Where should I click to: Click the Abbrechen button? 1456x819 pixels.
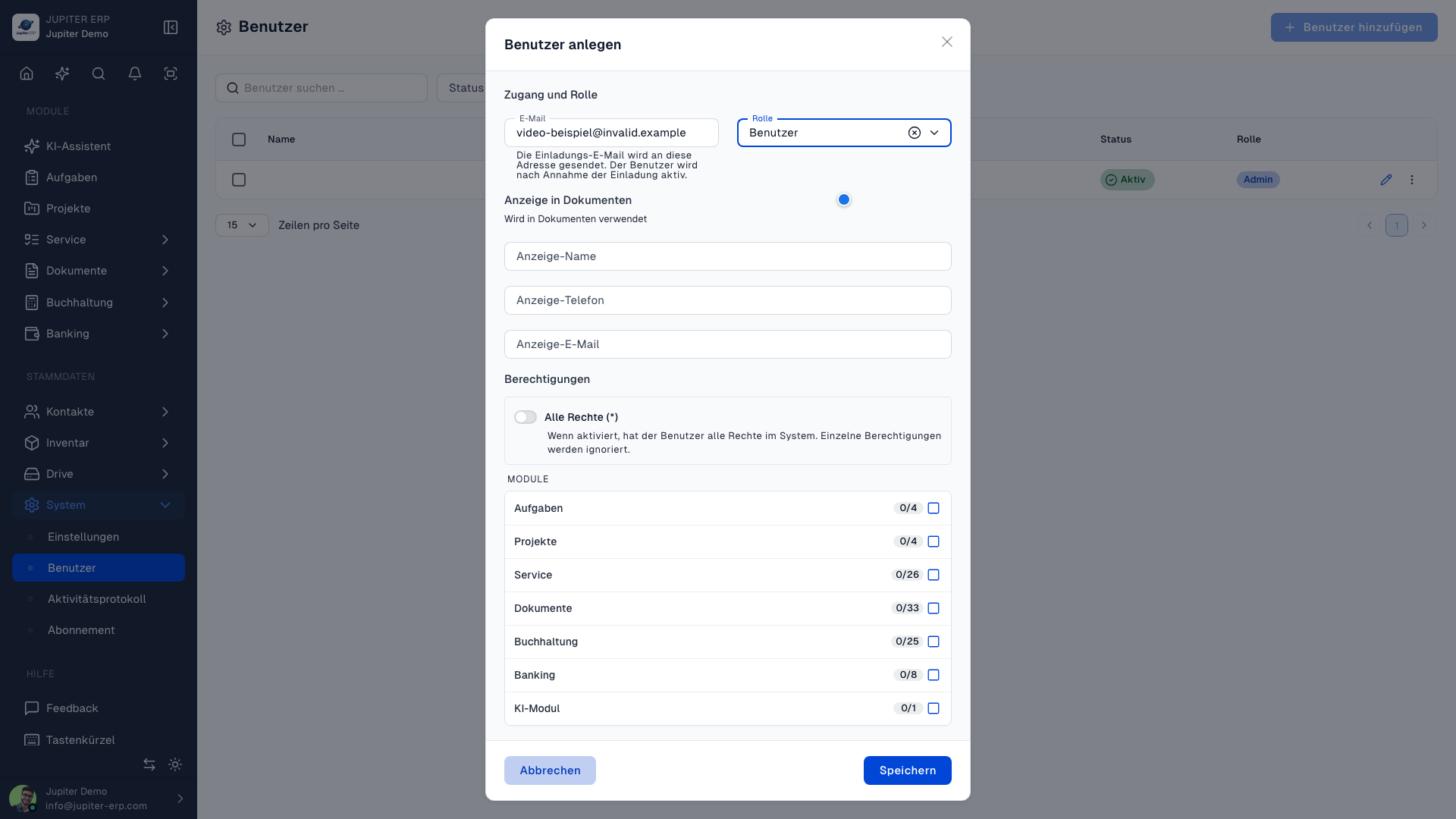pyautogui.click(x=550, y=770)
